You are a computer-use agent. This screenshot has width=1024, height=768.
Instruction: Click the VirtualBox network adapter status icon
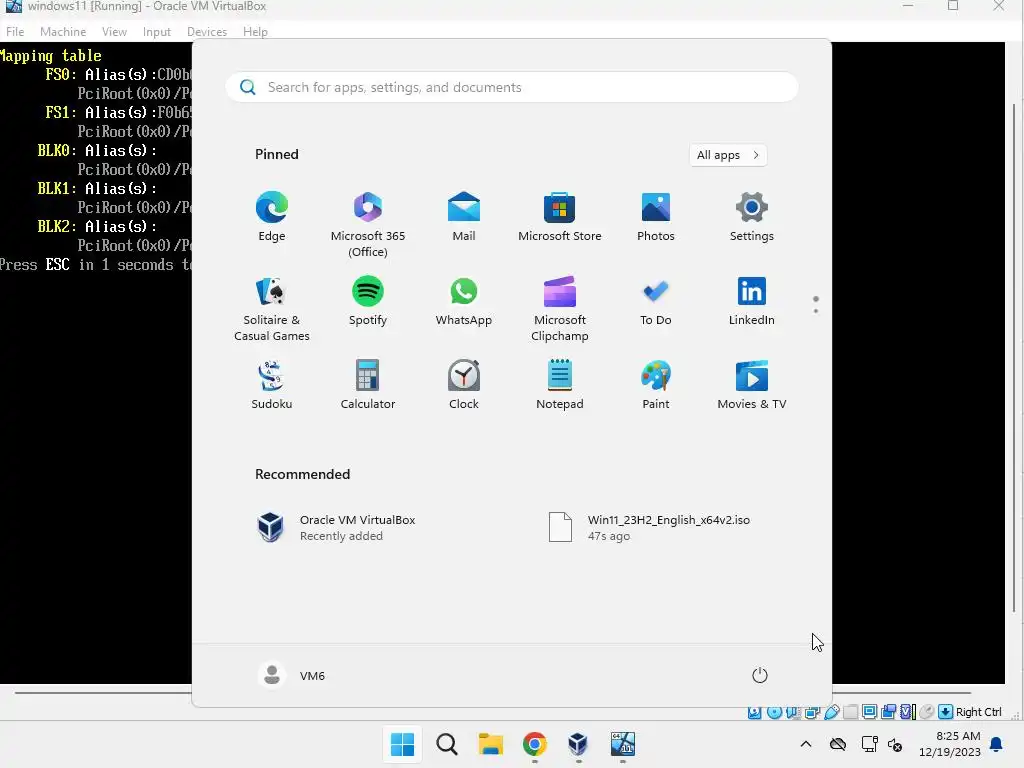pyautogui.click(x=812, y=712)
